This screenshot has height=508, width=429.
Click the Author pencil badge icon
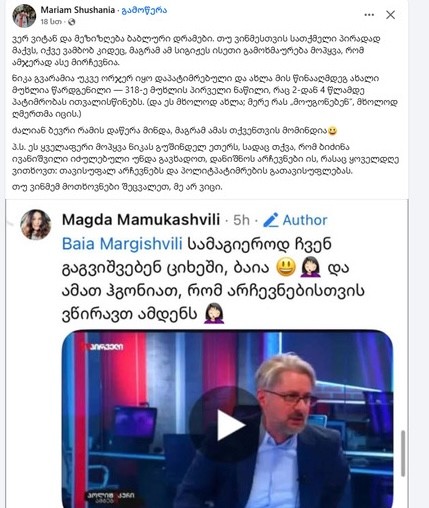click(271, 220)
